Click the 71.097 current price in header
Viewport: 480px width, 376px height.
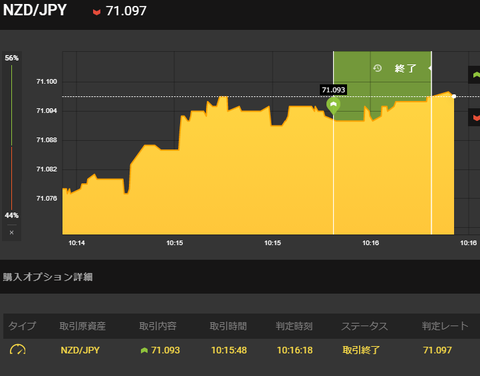126,11
